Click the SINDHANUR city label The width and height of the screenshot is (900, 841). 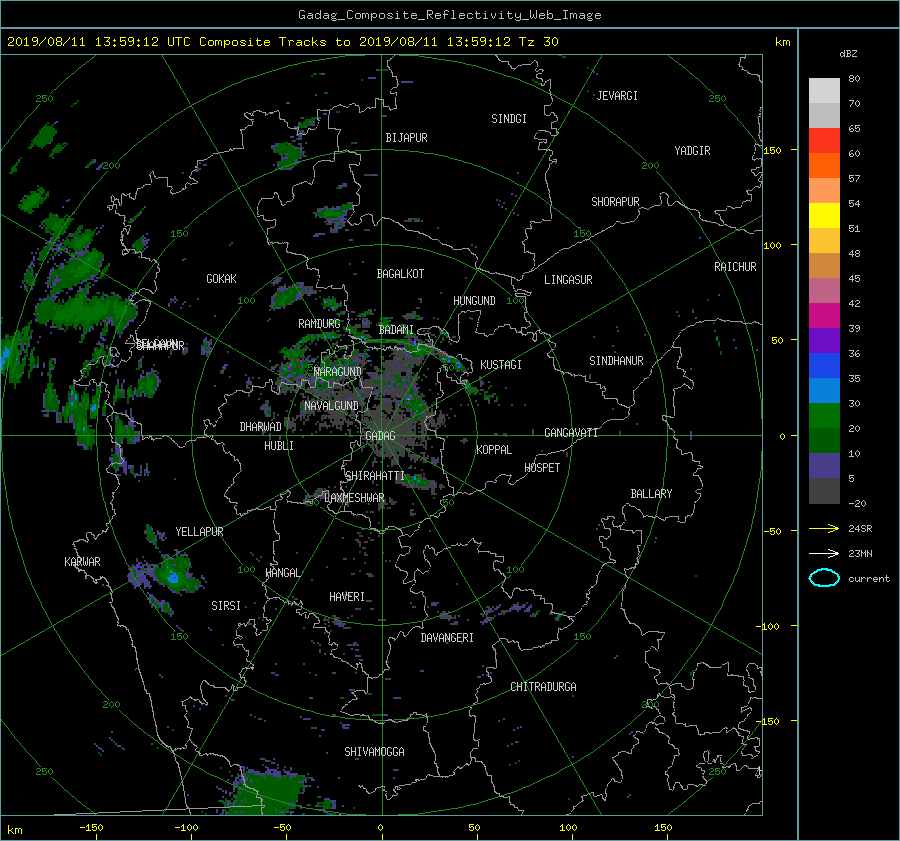point(616,361)
